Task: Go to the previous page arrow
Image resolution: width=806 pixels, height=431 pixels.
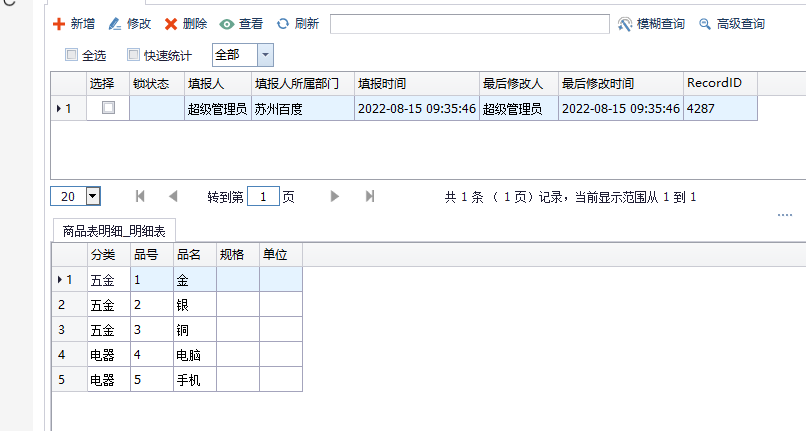Action: tap(173, 197)
